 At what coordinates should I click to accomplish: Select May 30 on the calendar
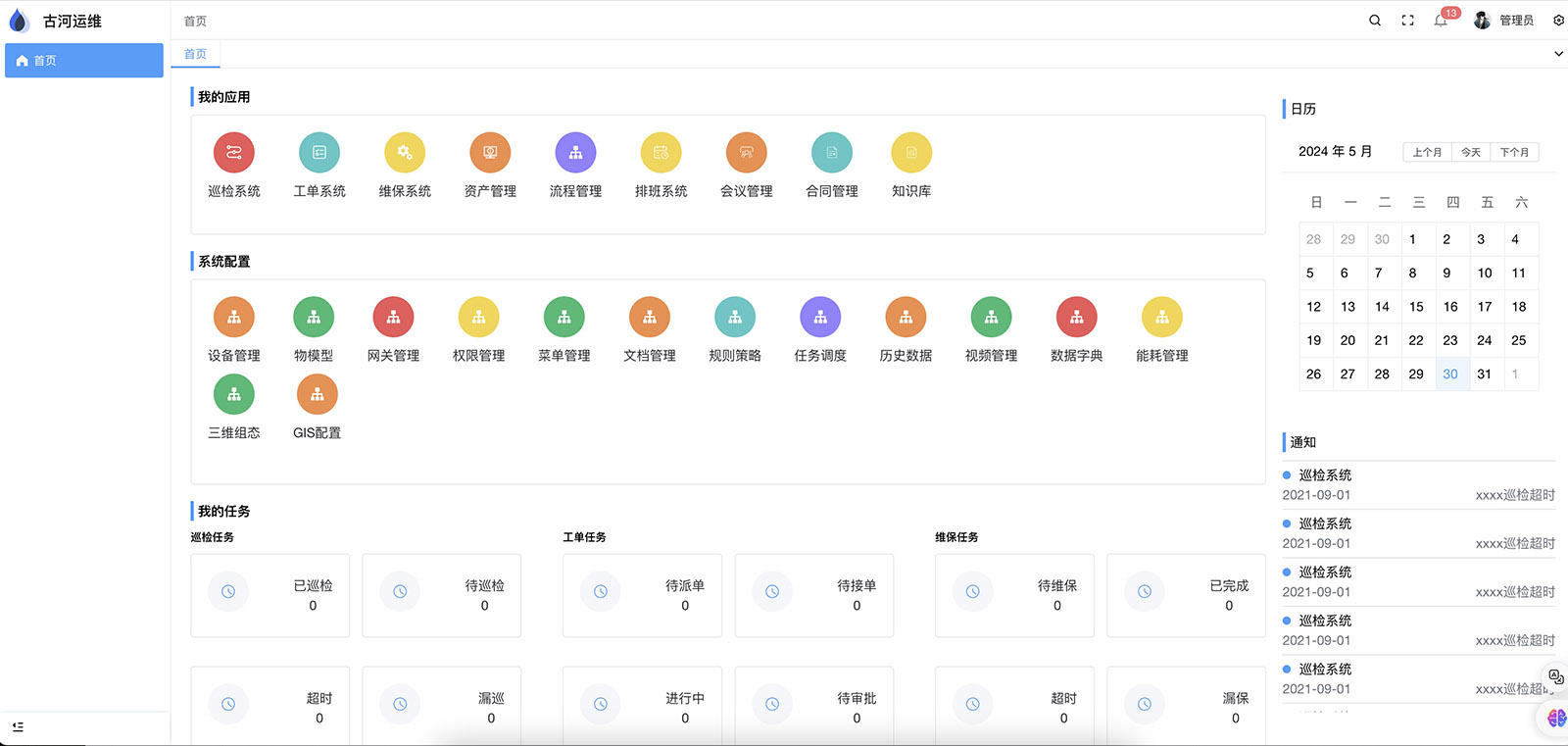[x=1450, y=374]
